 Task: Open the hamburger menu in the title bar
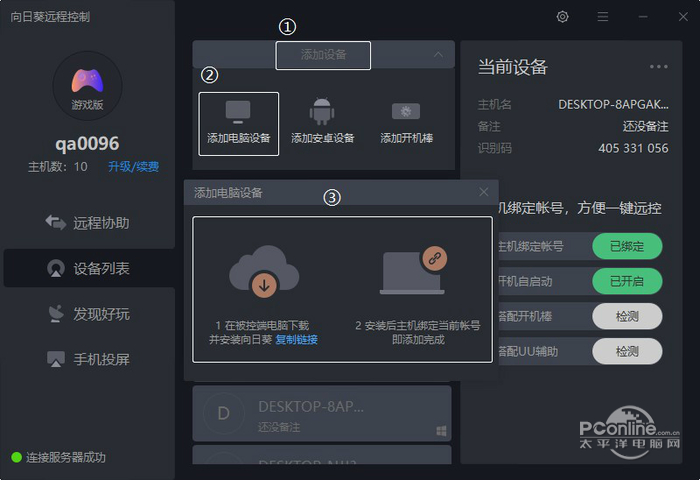[x=603, y=17]
